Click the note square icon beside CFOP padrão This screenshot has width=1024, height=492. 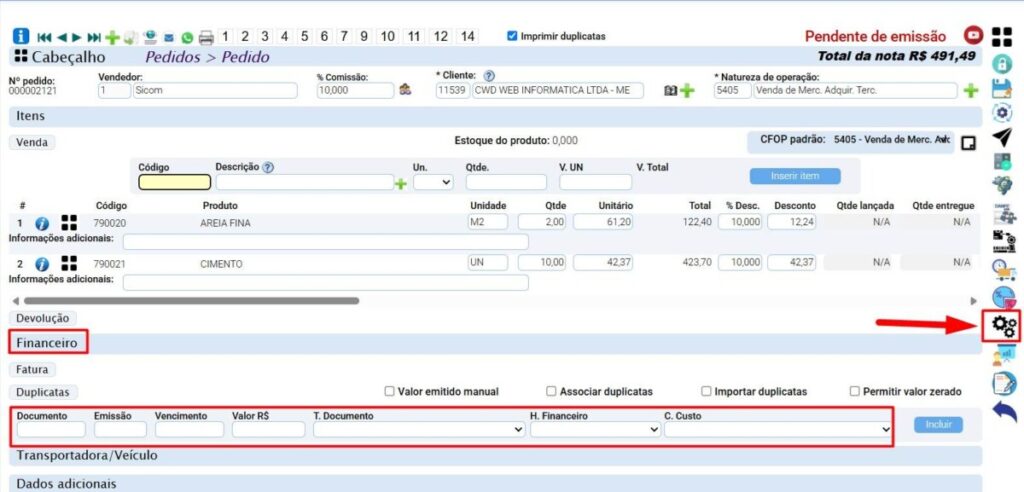click(x=968, y=143)
